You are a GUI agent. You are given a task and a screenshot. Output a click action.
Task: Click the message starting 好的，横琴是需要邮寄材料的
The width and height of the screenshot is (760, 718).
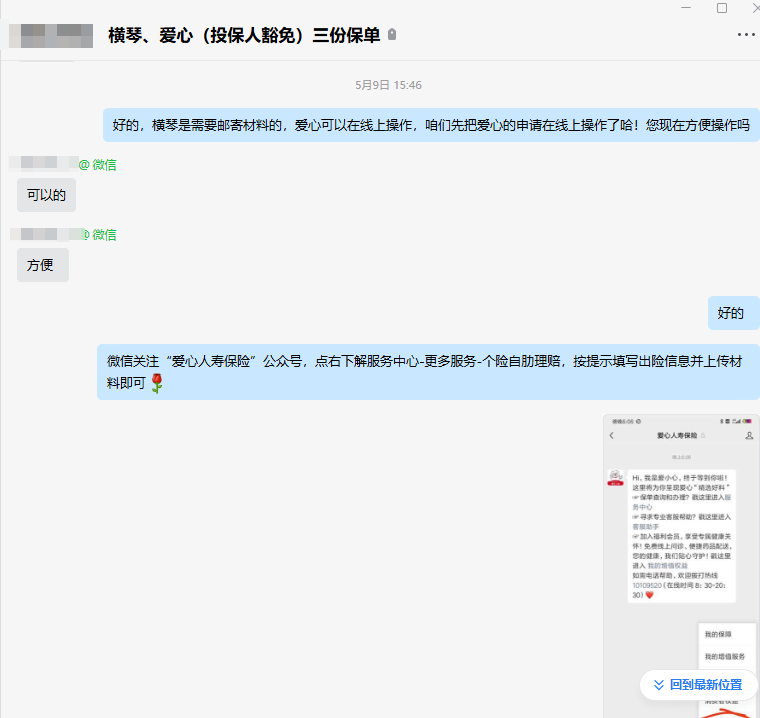tap(431, 125)
